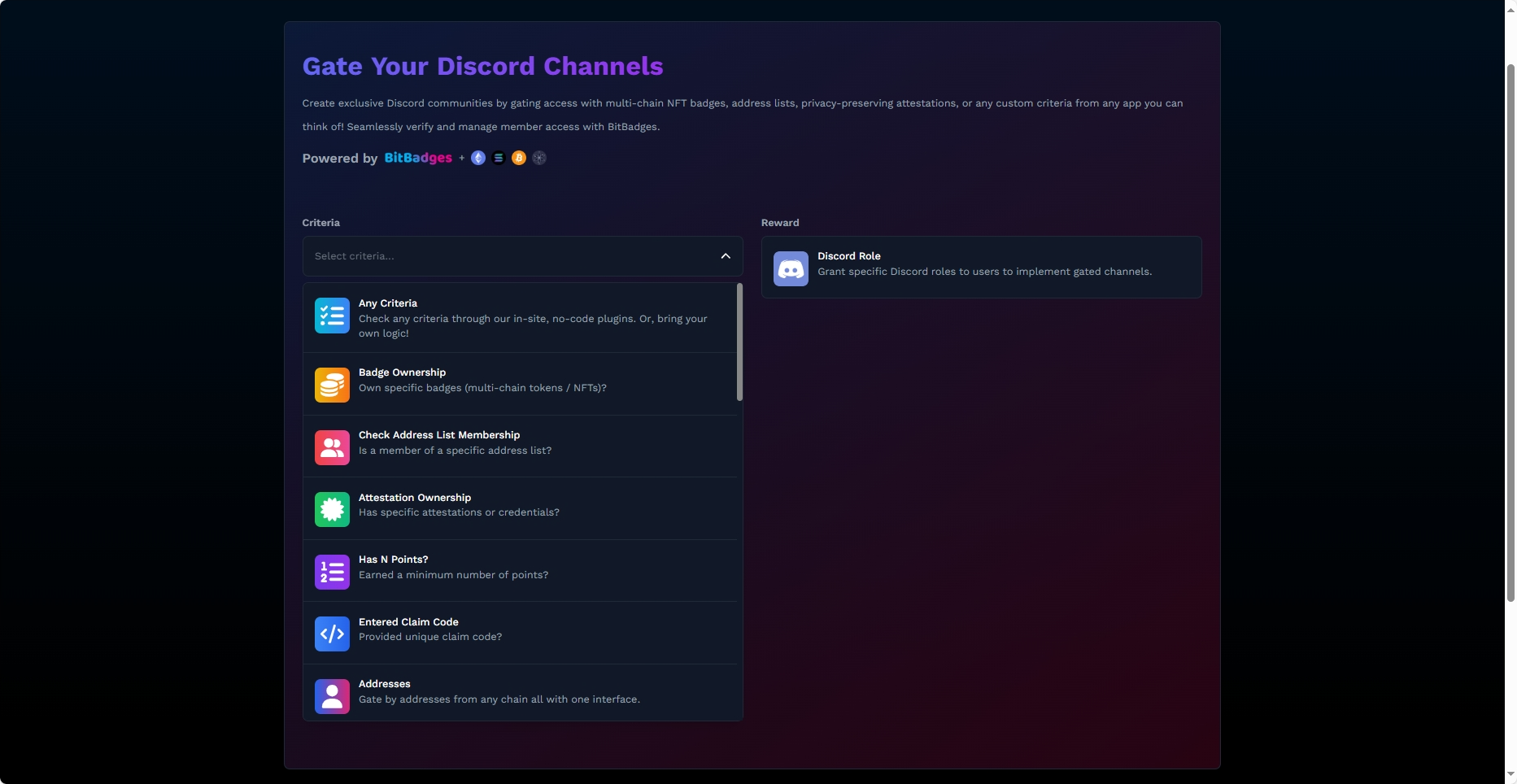
Task: Choose the Badge Ownership option
Action: click(x=520, y=384)
